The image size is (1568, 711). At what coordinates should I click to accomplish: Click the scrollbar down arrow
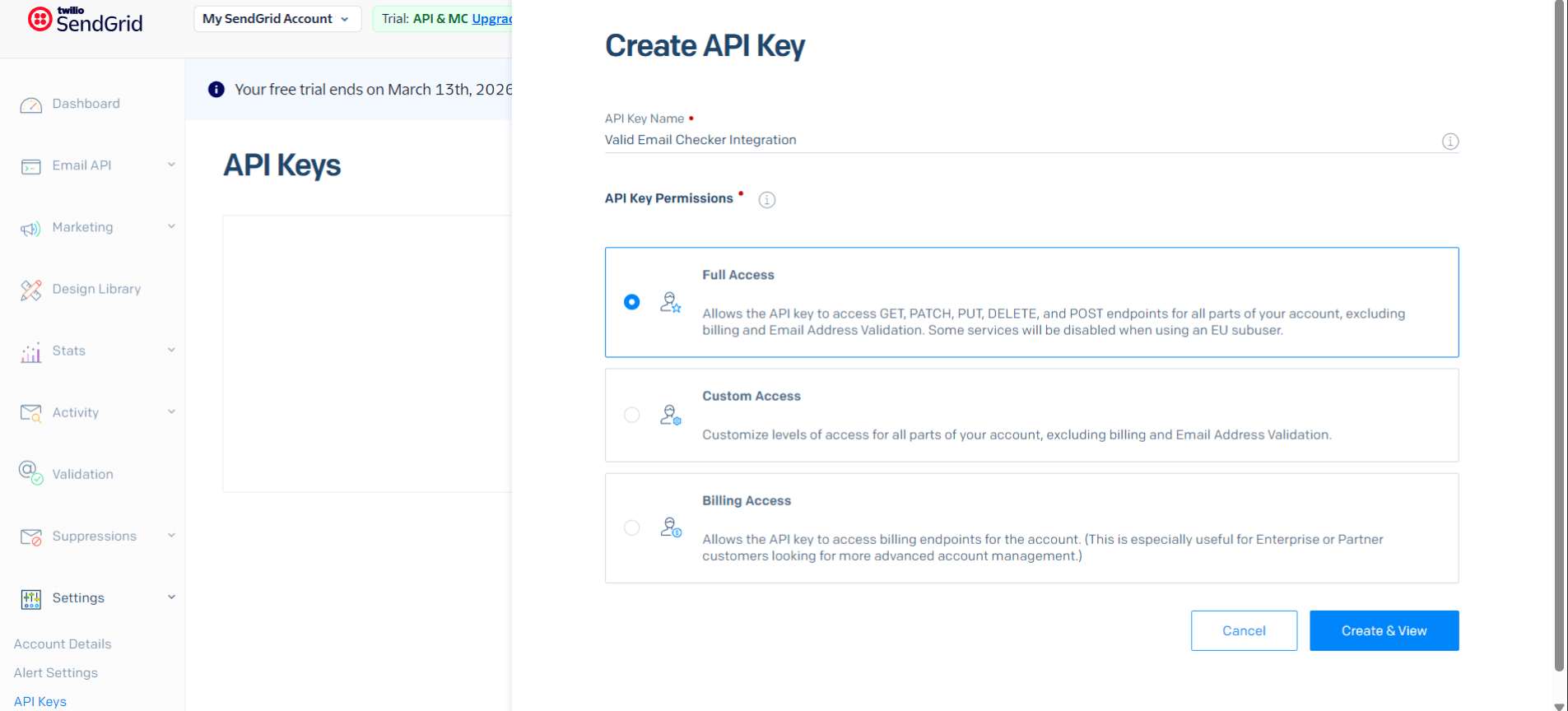(x=1559, y=705)
